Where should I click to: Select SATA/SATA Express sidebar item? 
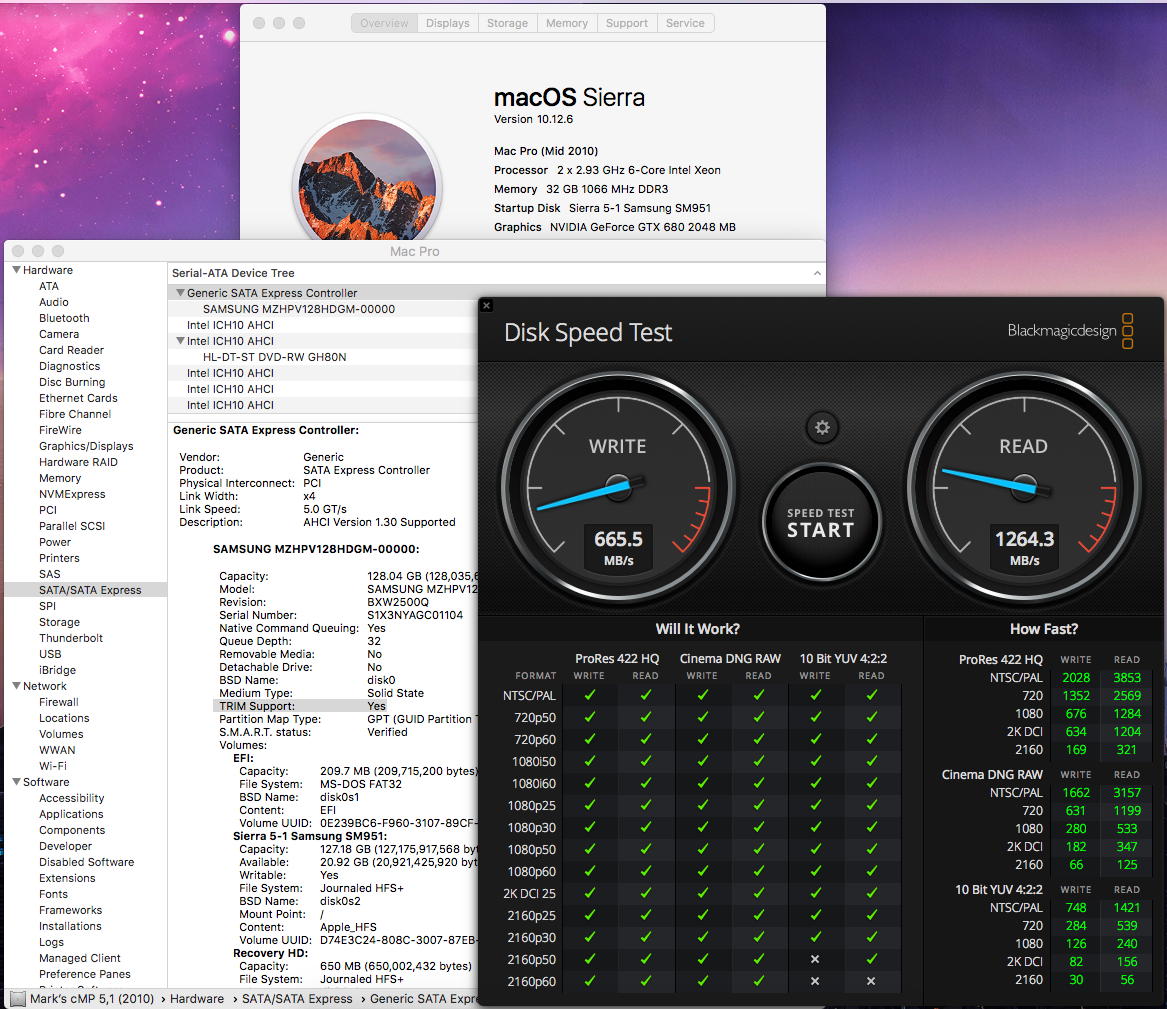pyautogui.click(x=86, y=590)
